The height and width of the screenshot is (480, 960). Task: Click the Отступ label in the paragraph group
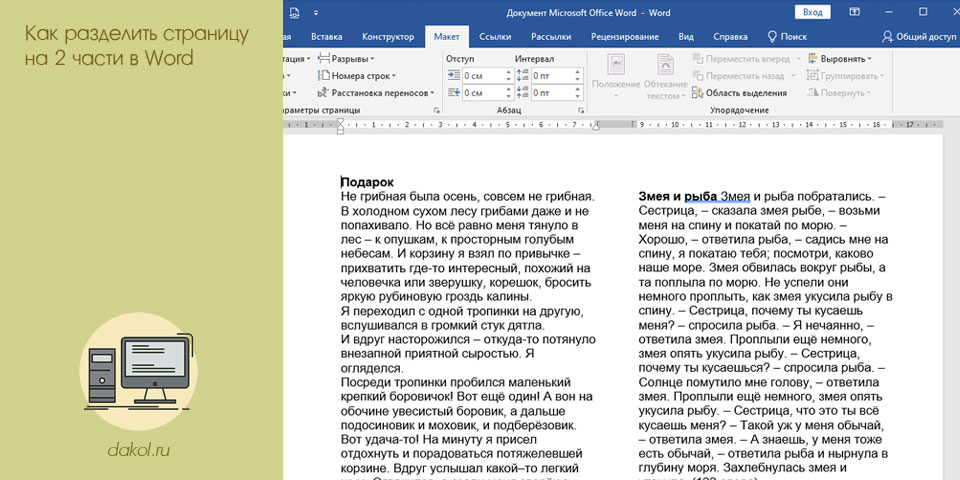tap(460, 59)
